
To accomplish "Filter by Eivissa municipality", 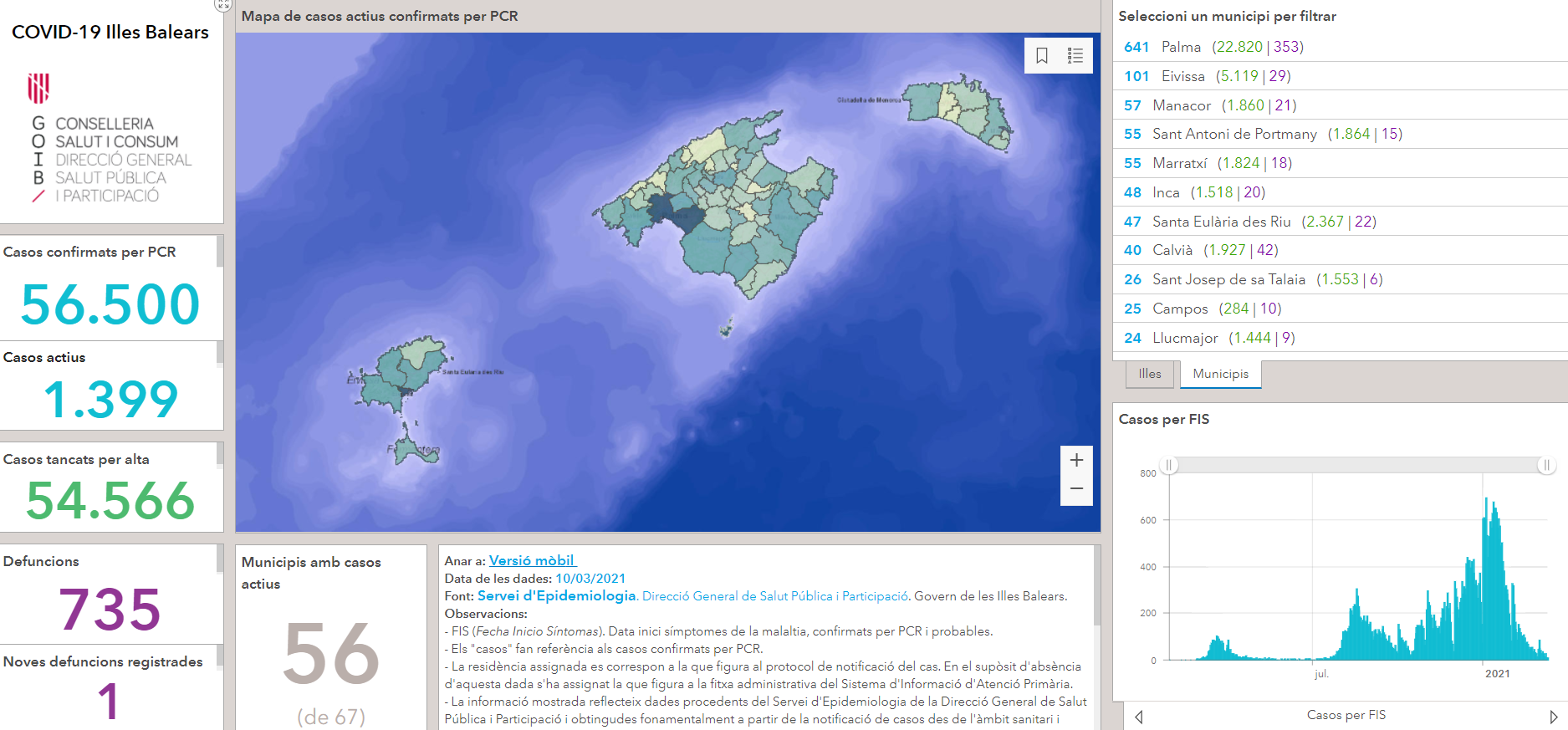I will point(1341,76).
